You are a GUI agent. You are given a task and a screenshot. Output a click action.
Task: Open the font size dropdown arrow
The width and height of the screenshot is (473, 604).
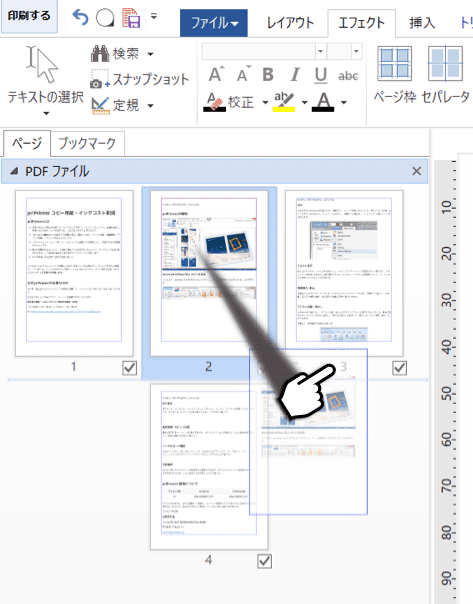tap(356, 51)
